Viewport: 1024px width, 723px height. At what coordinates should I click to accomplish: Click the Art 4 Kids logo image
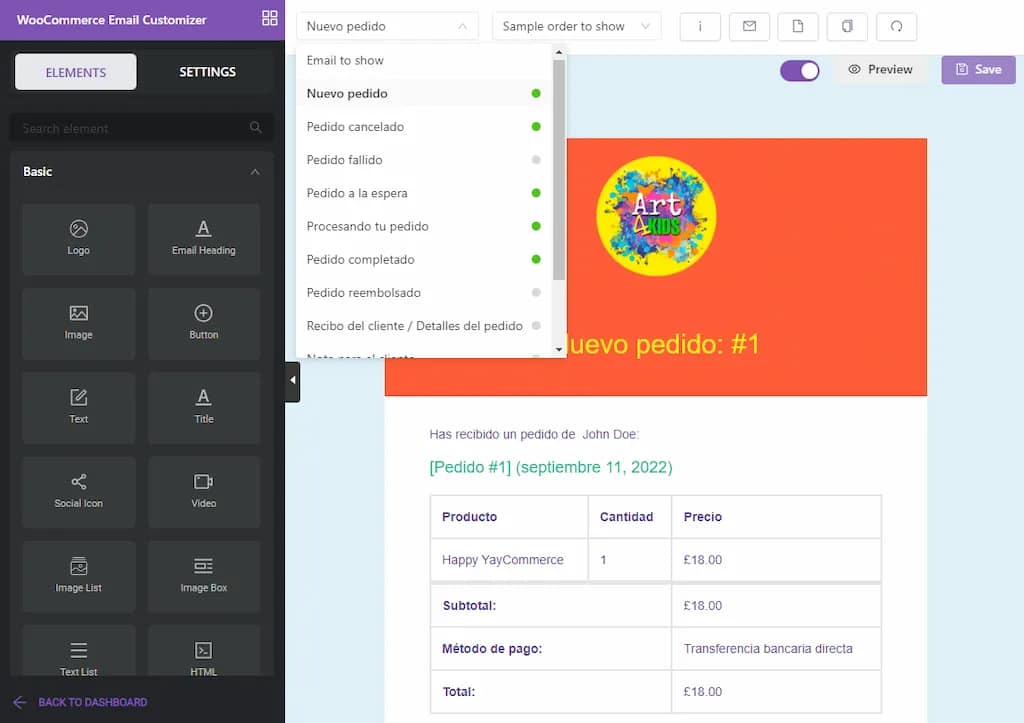pyautogui.click(x=656, y=216)
